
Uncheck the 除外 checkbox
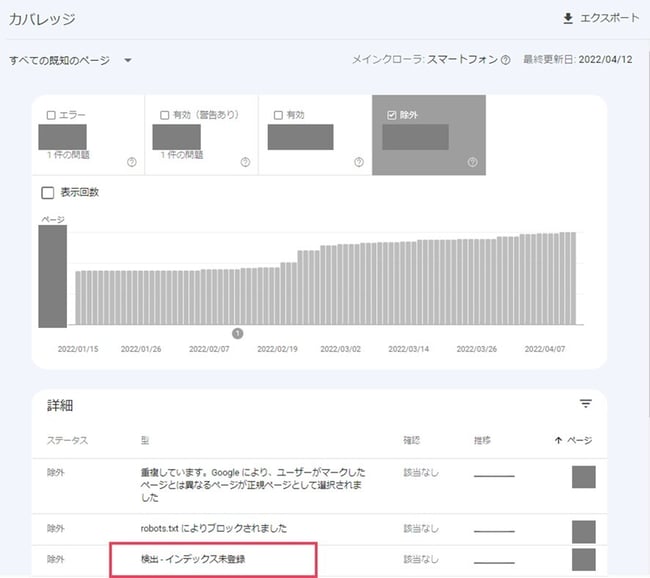pos(391,115)
